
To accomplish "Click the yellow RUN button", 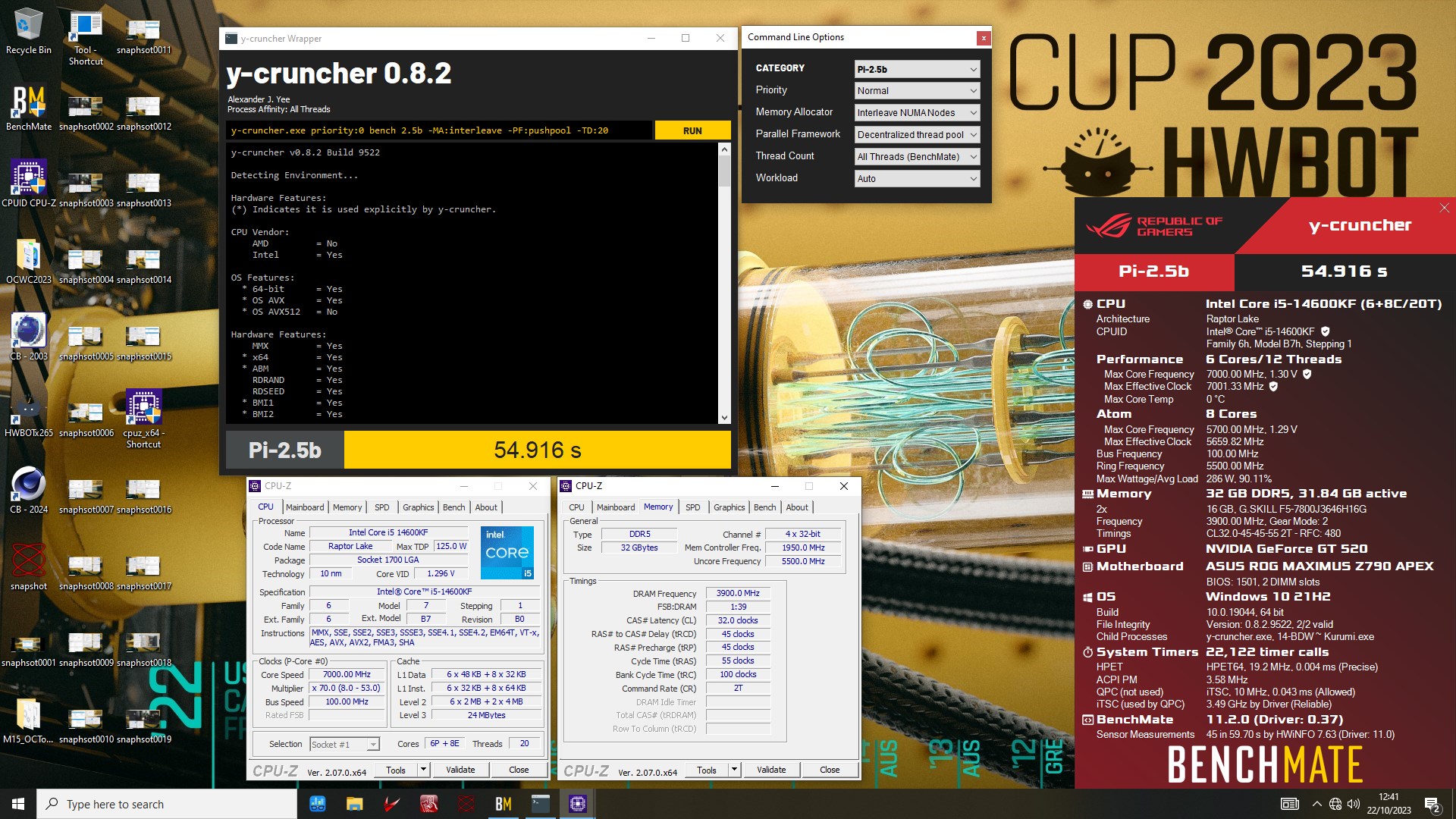I will [x=692, y=130].
